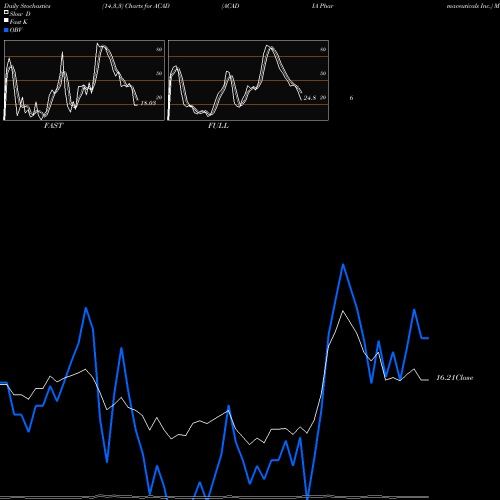This screenshot has width=500, height=500.
Task: Click the OBV legend label
Action: coord(16,30)
